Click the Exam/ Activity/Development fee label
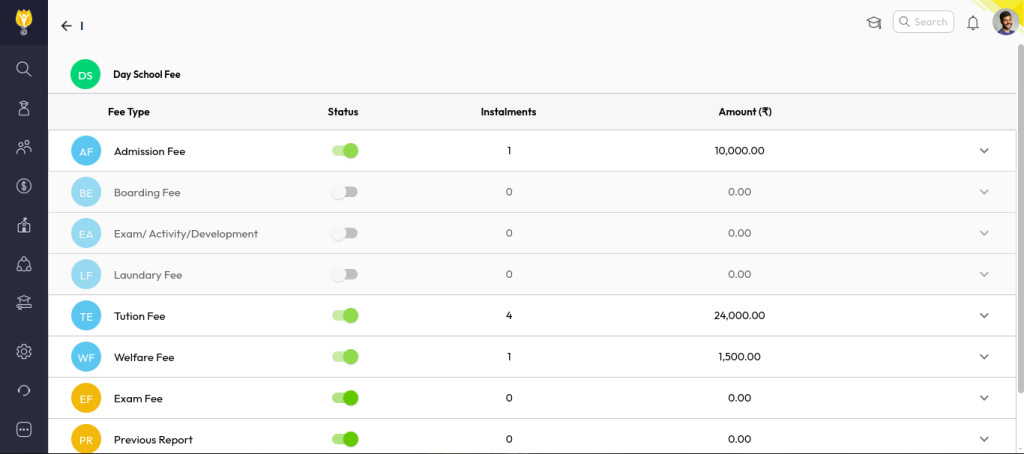1024x454 pixels. pos(185,234)
